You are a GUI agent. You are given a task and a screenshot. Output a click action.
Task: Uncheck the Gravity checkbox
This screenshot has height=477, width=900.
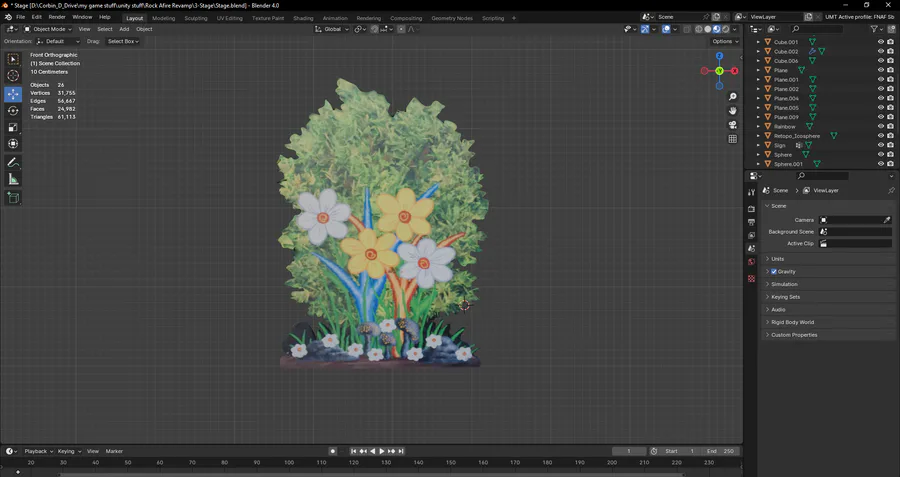(x=774, y=271)
